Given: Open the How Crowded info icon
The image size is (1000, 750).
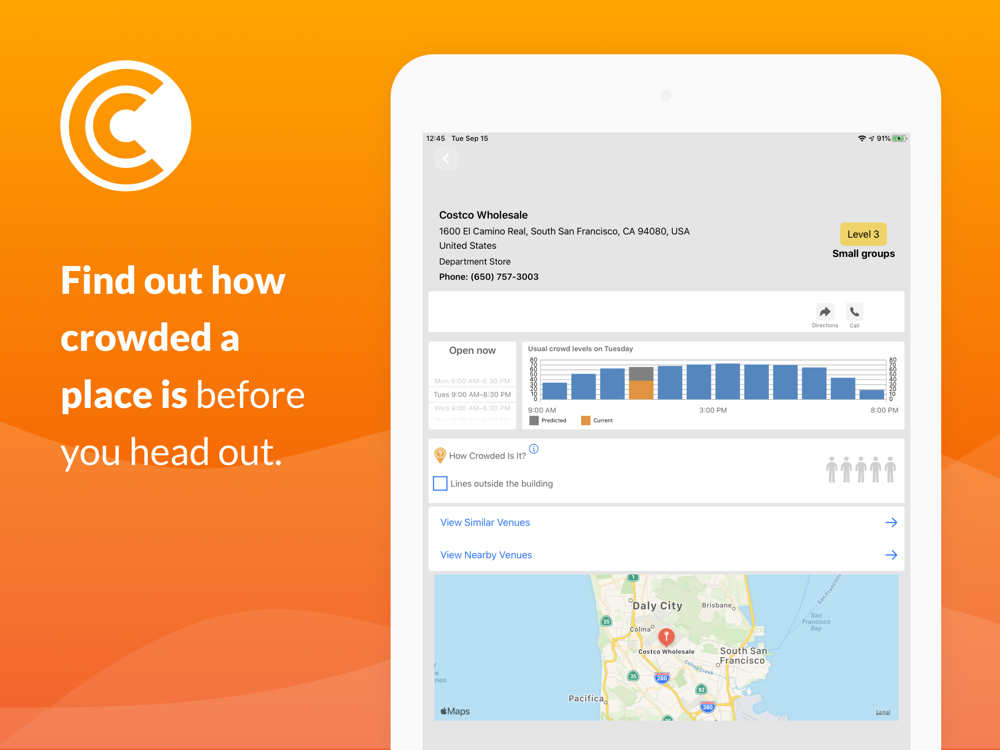Looking at the screenshot, I should (x=534, y=449).
